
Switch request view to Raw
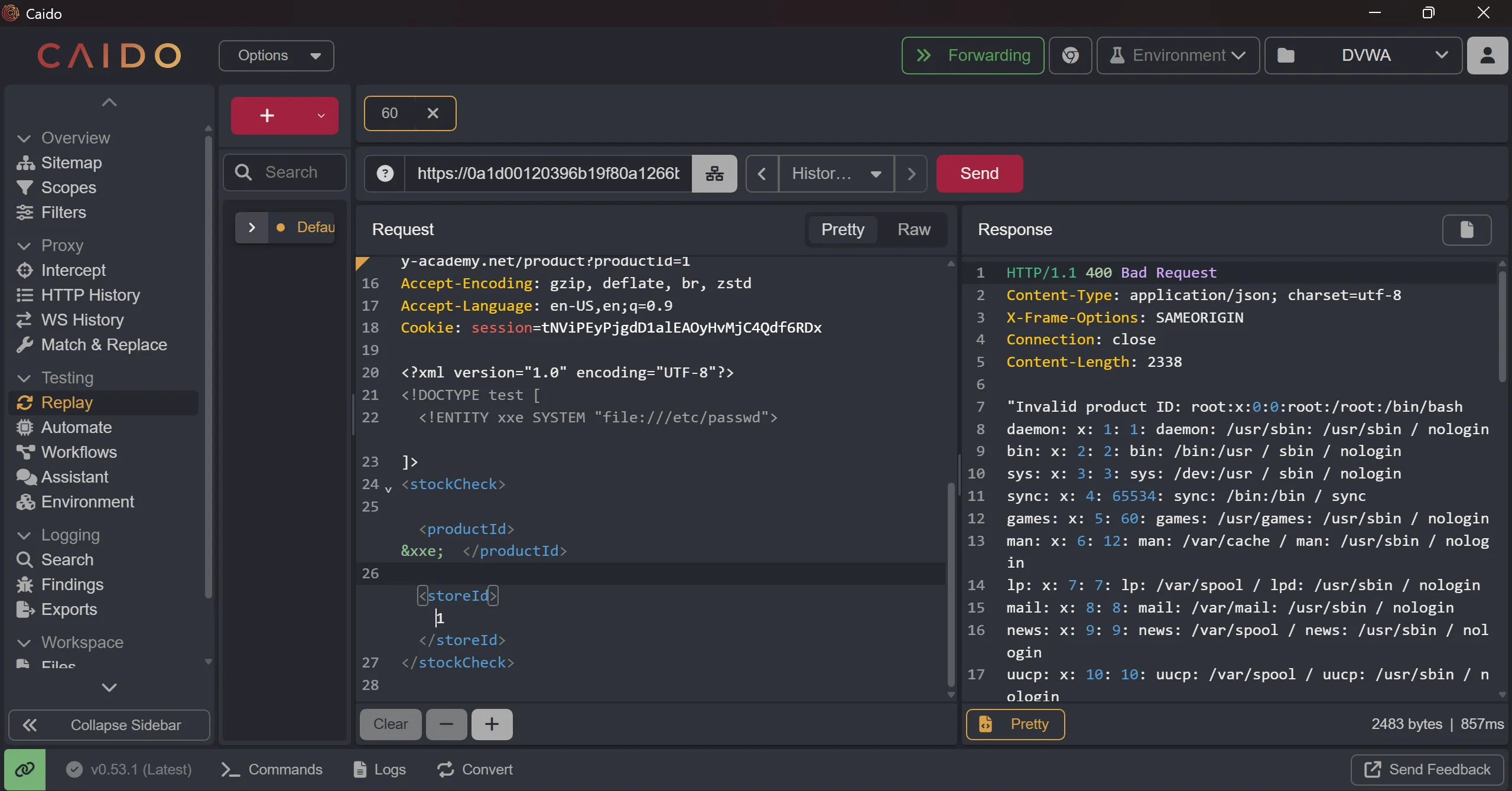pyautogui.click(x=913, y=230)
